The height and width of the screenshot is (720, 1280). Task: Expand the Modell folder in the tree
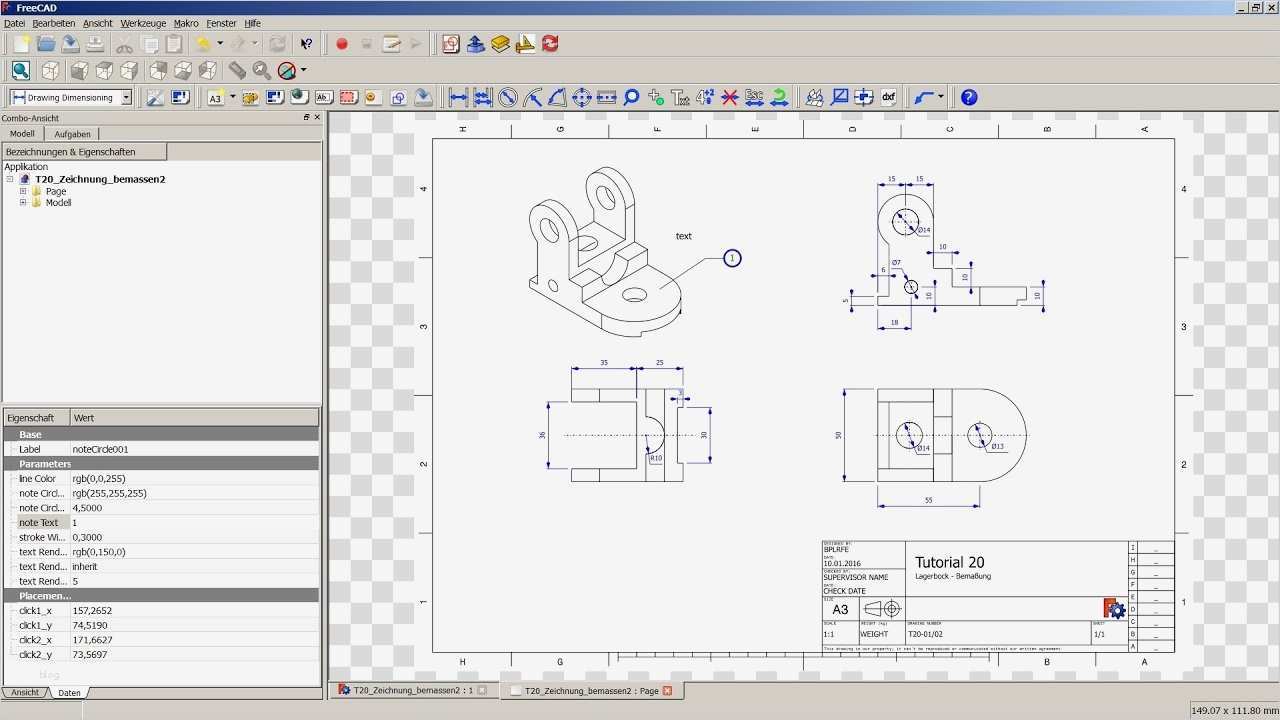pyautogui.click(x=23, y=203)
